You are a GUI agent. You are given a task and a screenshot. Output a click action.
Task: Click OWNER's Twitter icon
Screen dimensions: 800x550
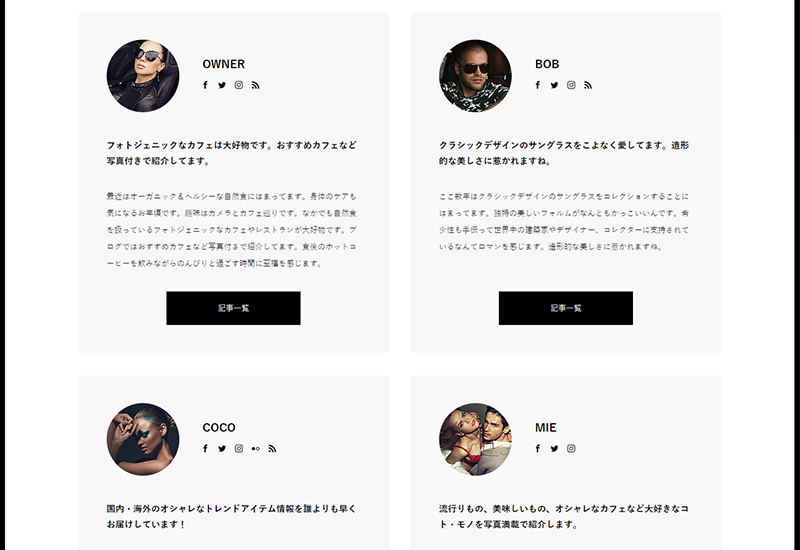222,85
